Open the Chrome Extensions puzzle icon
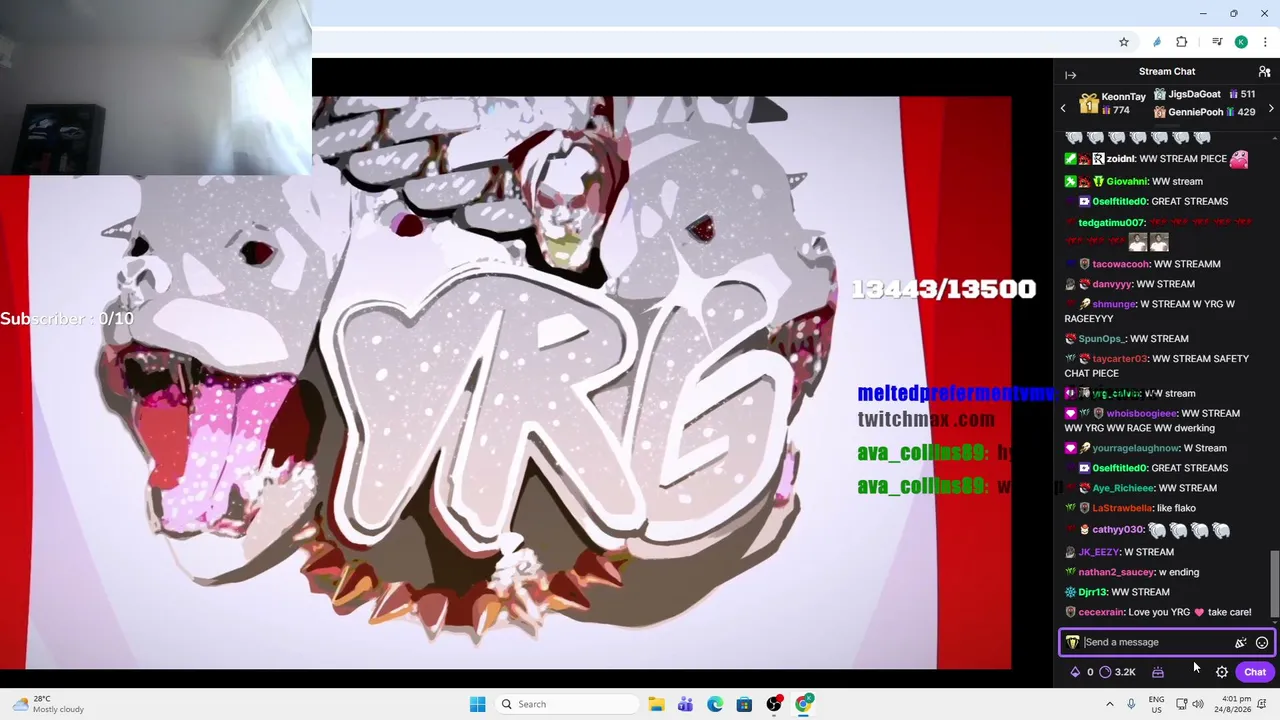The height and width of the screenshot is (720, 1280). tap(1182, 42)
